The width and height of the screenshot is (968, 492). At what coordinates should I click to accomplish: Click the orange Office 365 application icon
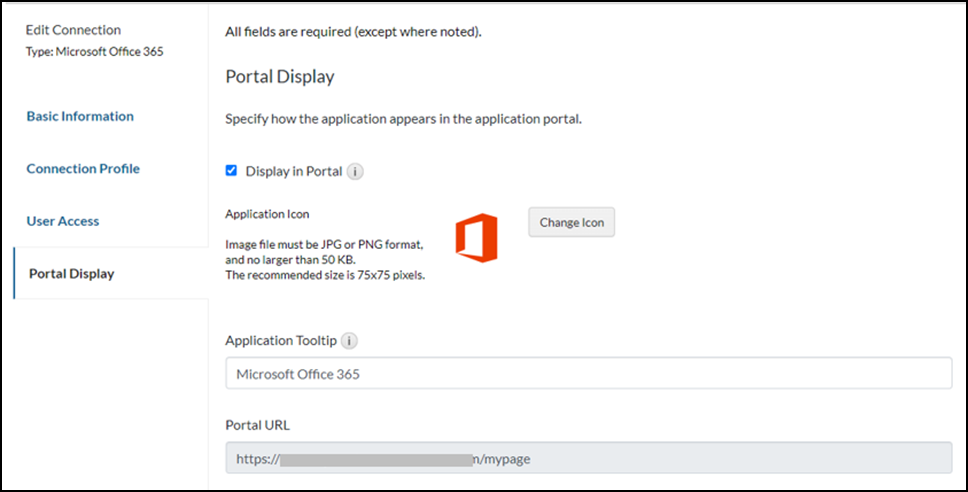476,240
